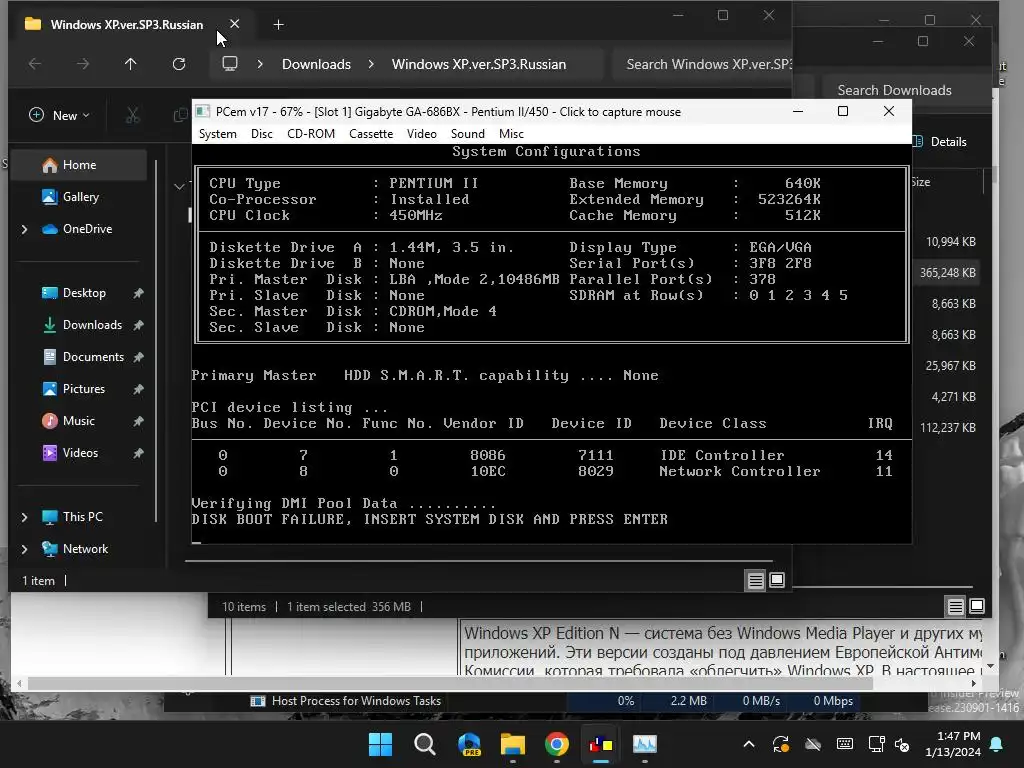This screenshot has width=1024, height=768.
Task: Open the PCem System menu
Action: click(217, 134)
